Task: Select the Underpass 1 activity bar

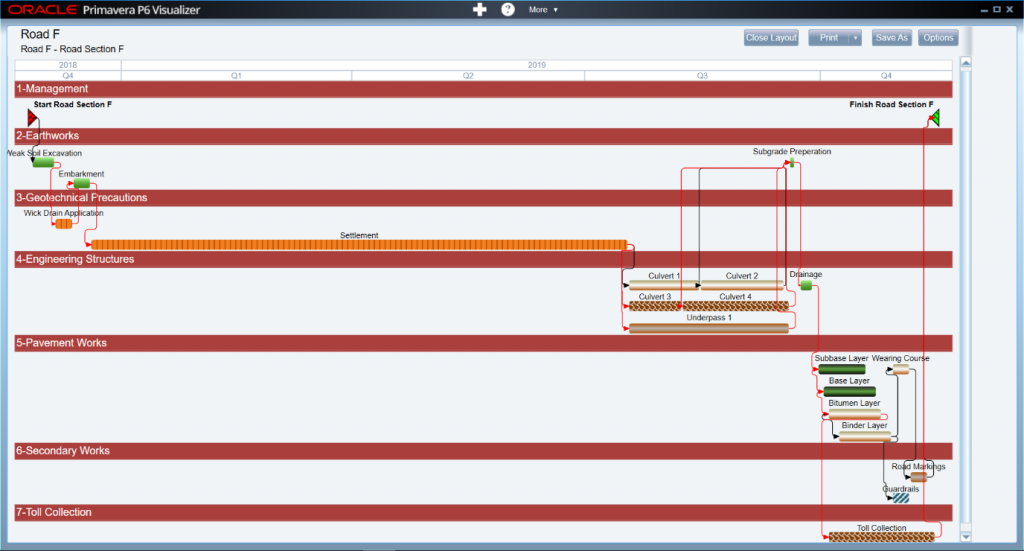Action: coord(709,328)
